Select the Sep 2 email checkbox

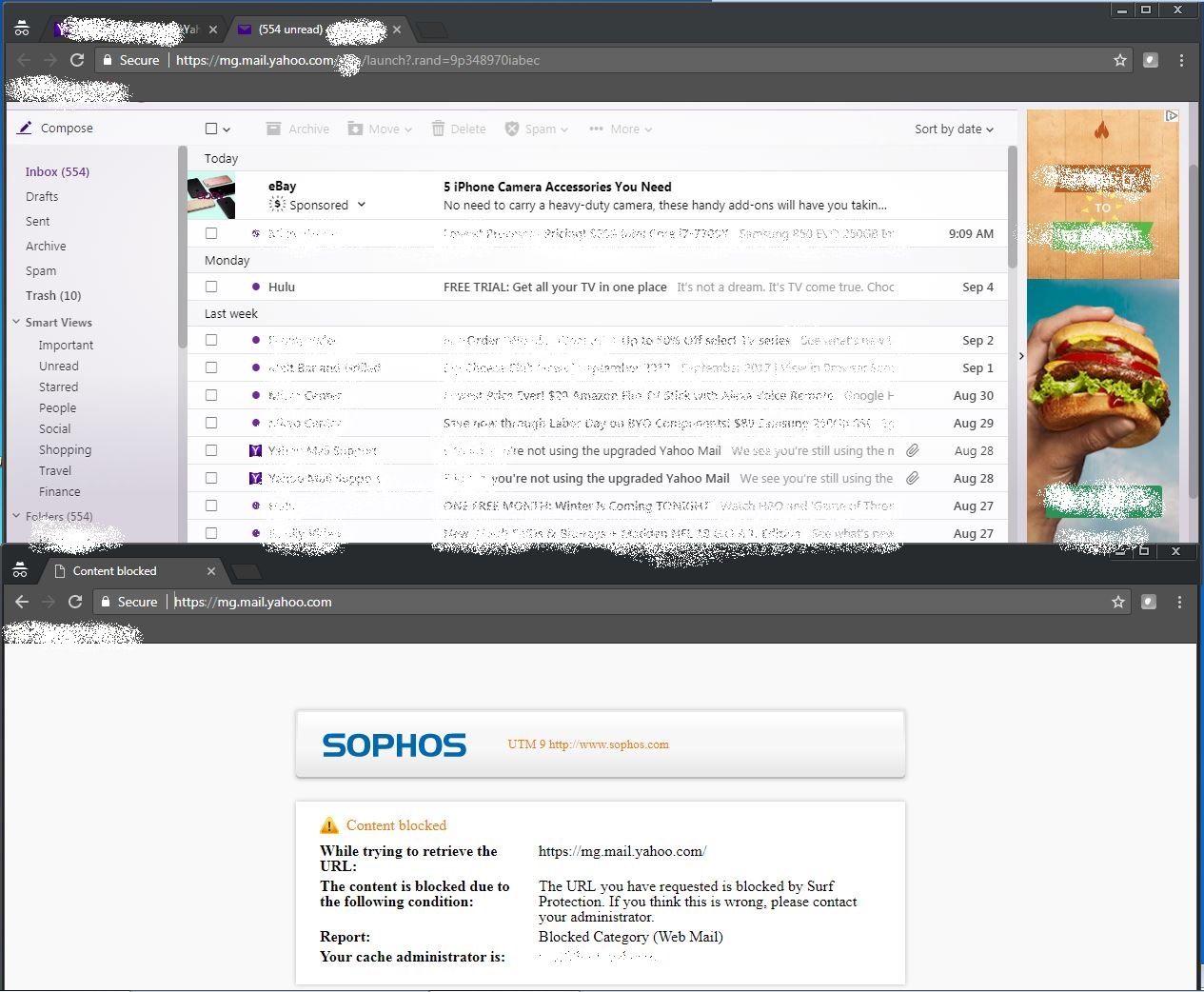(x=211, y=340)
